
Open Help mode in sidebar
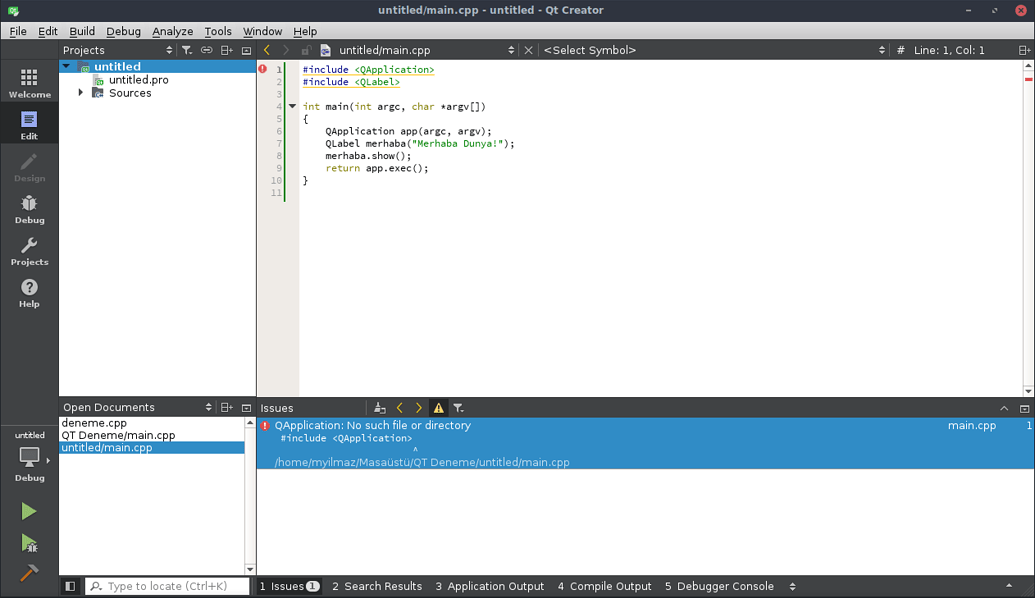coord(29,293)
